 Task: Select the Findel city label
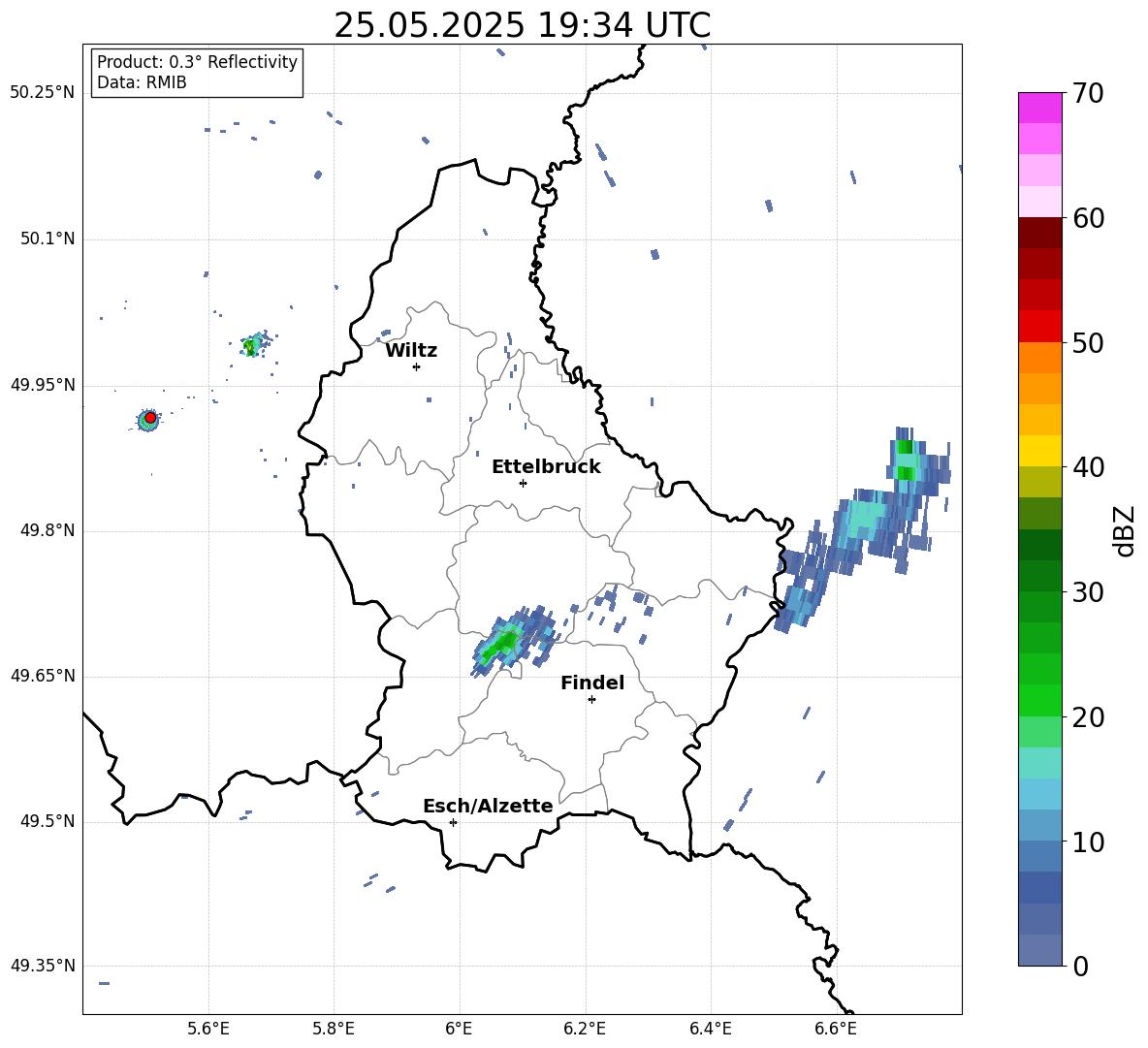click(x=592, y=683)
